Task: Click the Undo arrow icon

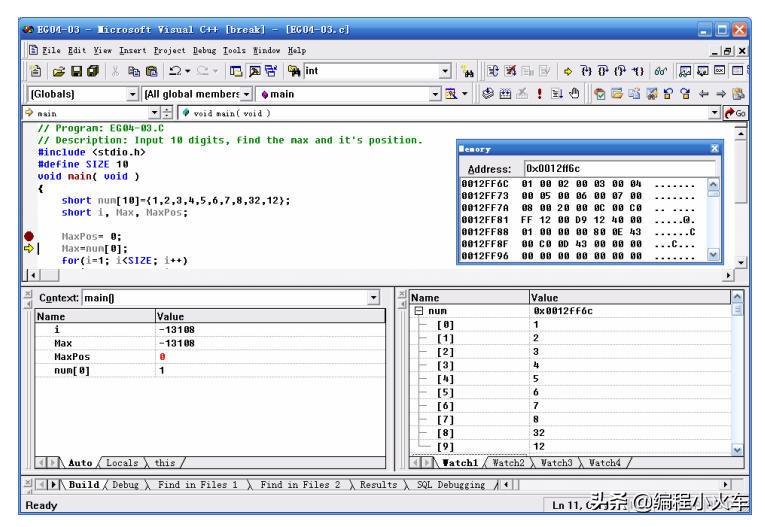Action: (x=175, y=71)
